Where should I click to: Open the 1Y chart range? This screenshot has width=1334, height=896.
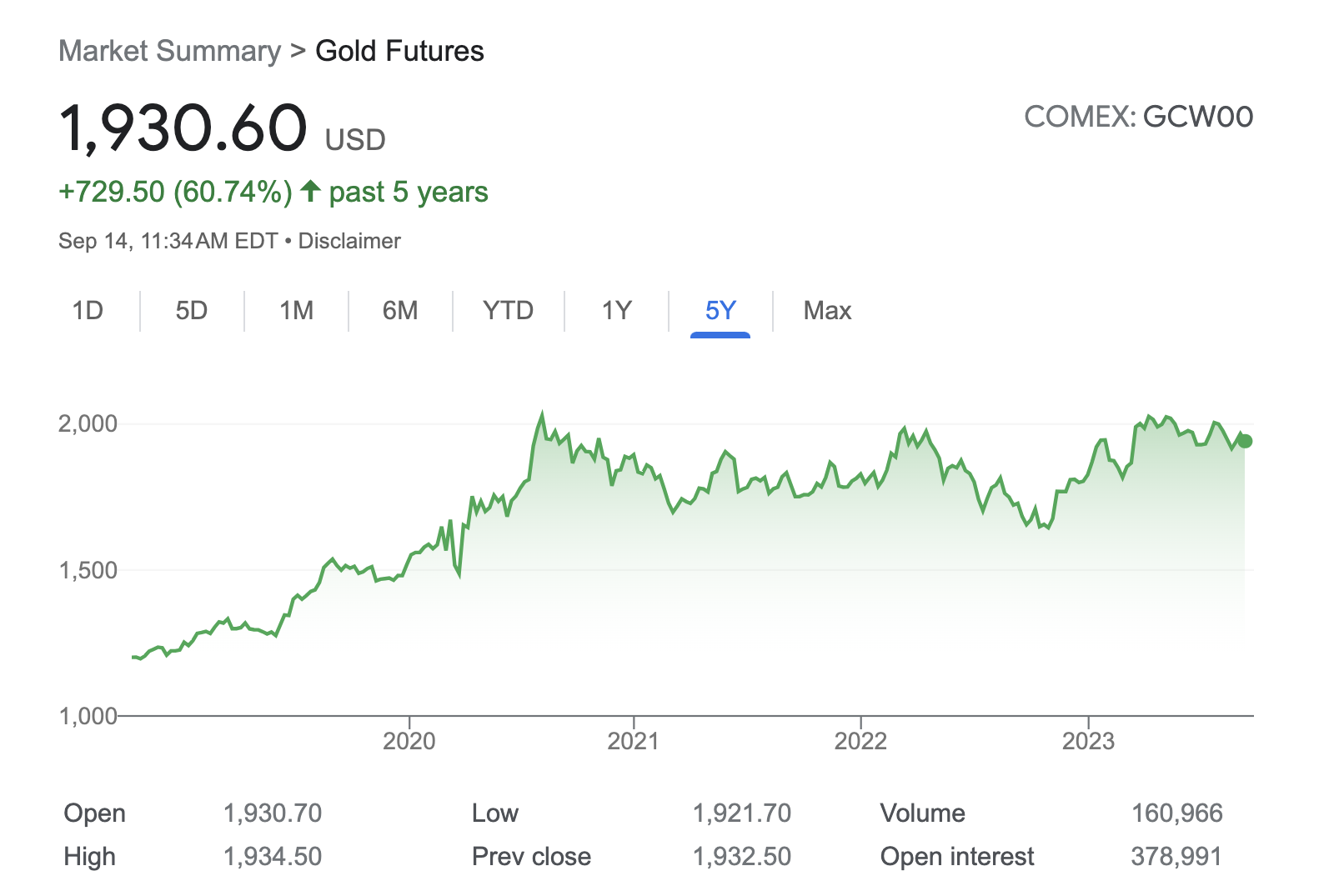tap(616, 311)
